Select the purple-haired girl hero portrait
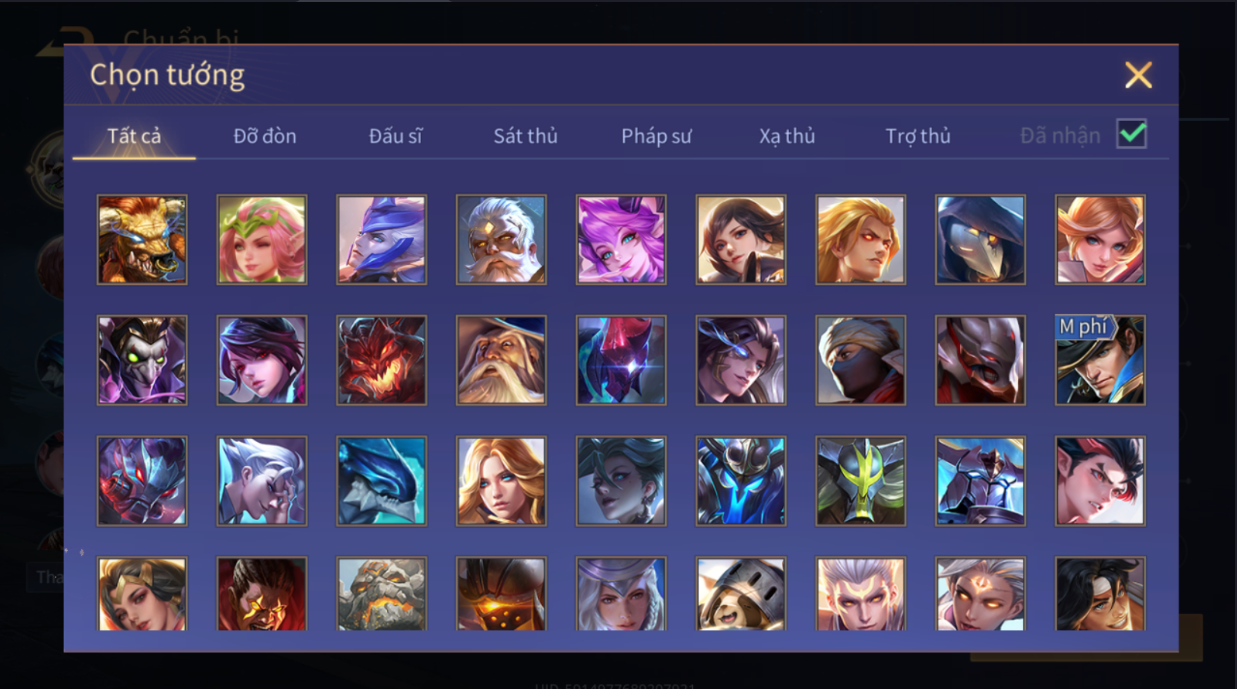This screenshot has width=1237, height=689. point(621,240)
